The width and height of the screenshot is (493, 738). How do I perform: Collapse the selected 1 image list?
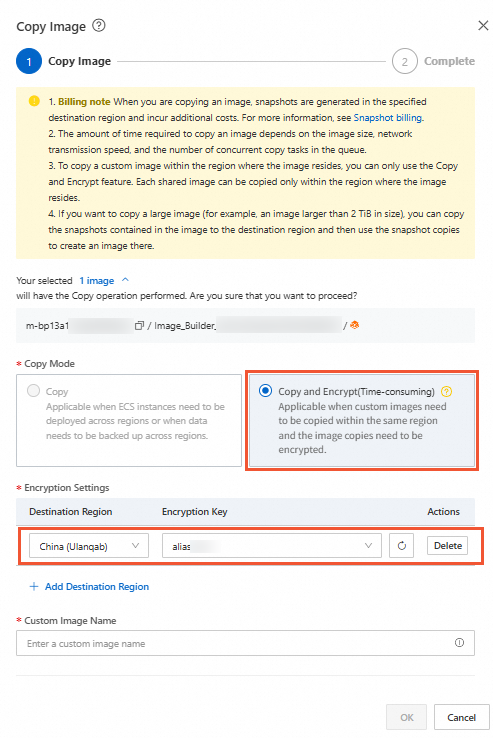coord(125,280)
